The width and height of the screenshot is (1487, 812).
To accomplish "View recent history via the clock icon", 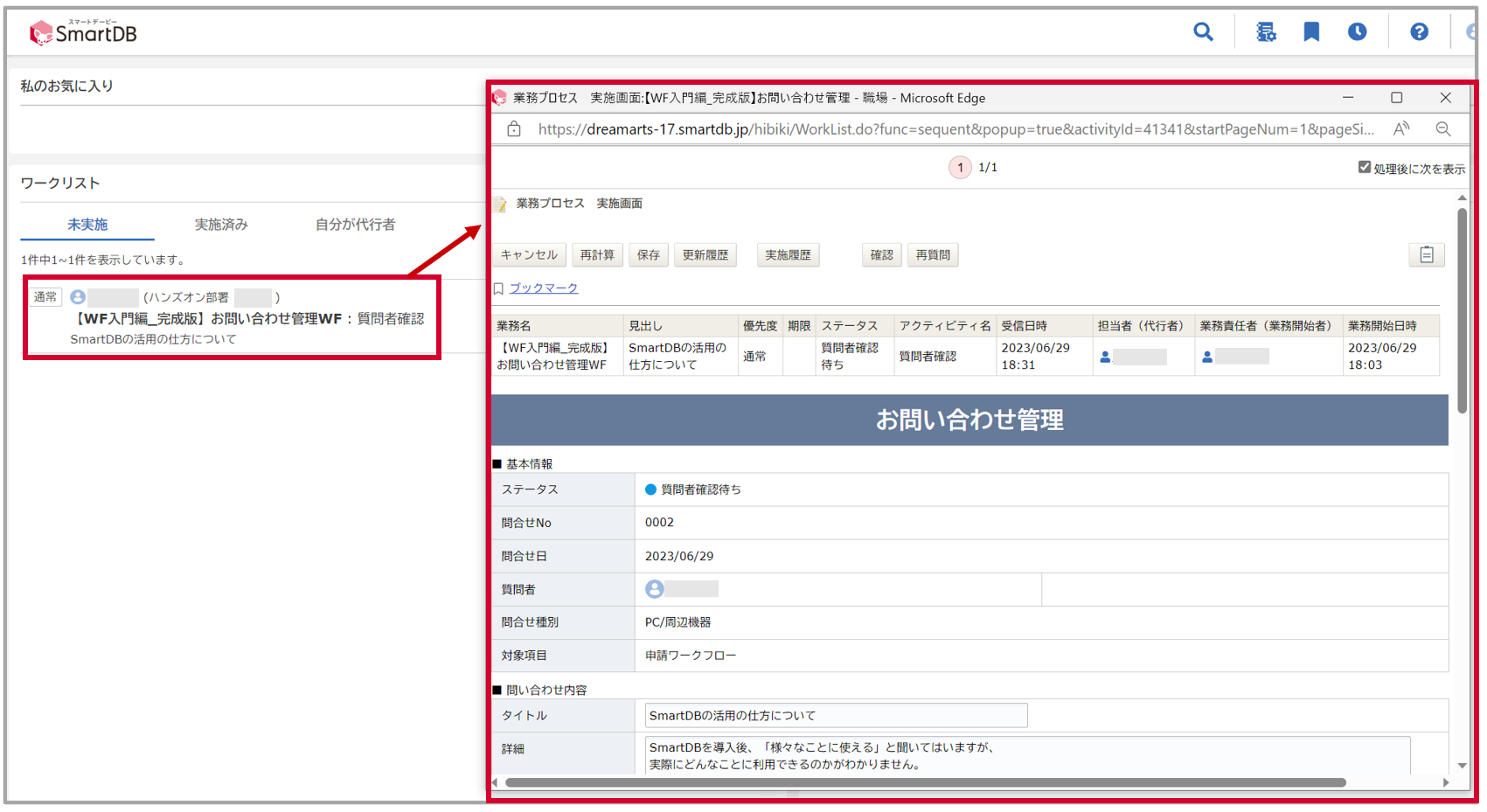I will 1357,31.
